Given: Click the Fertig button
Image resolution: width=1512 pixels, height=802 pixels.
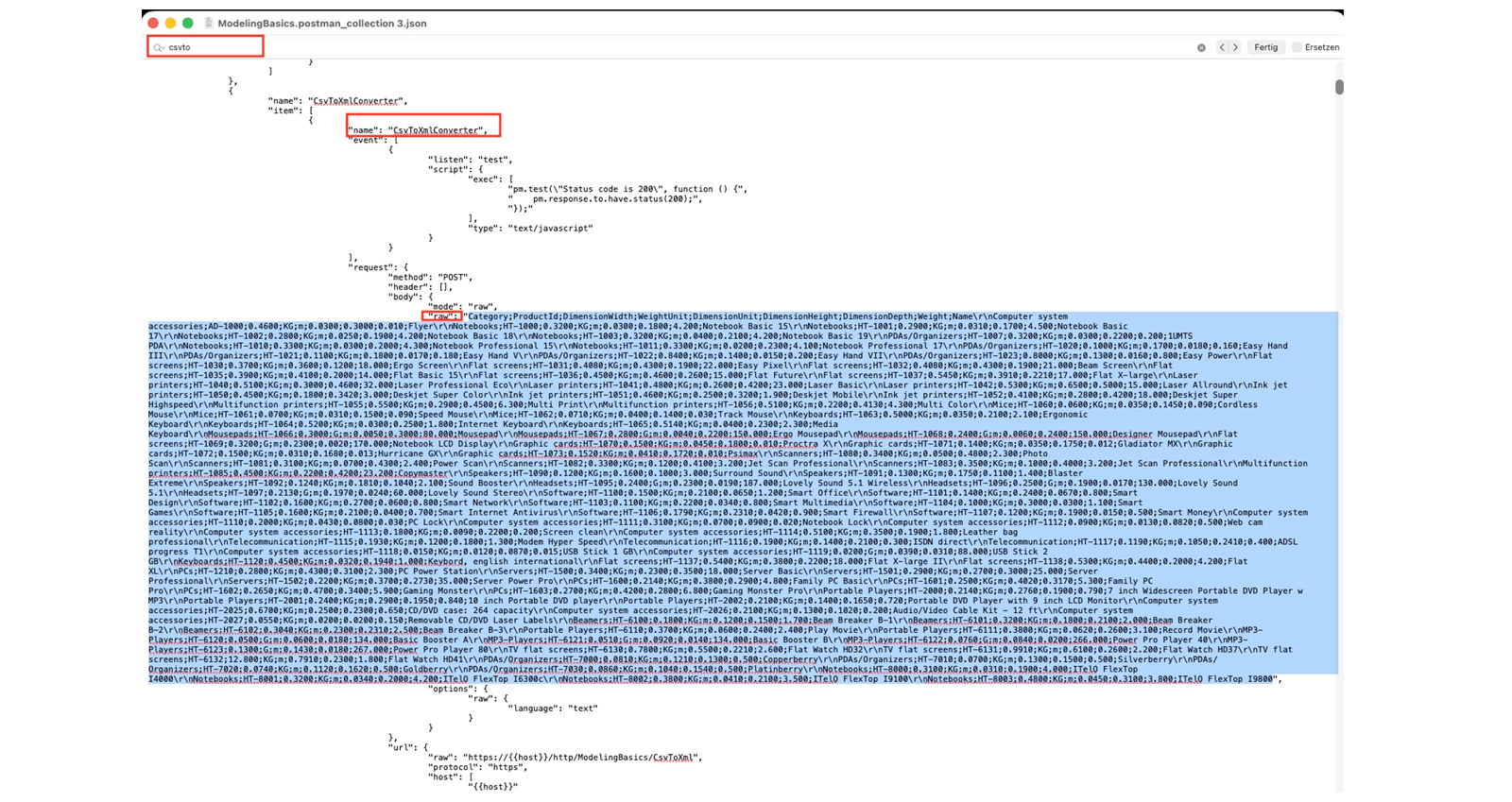Looking at the screenshot, I should coord(1265,47).
